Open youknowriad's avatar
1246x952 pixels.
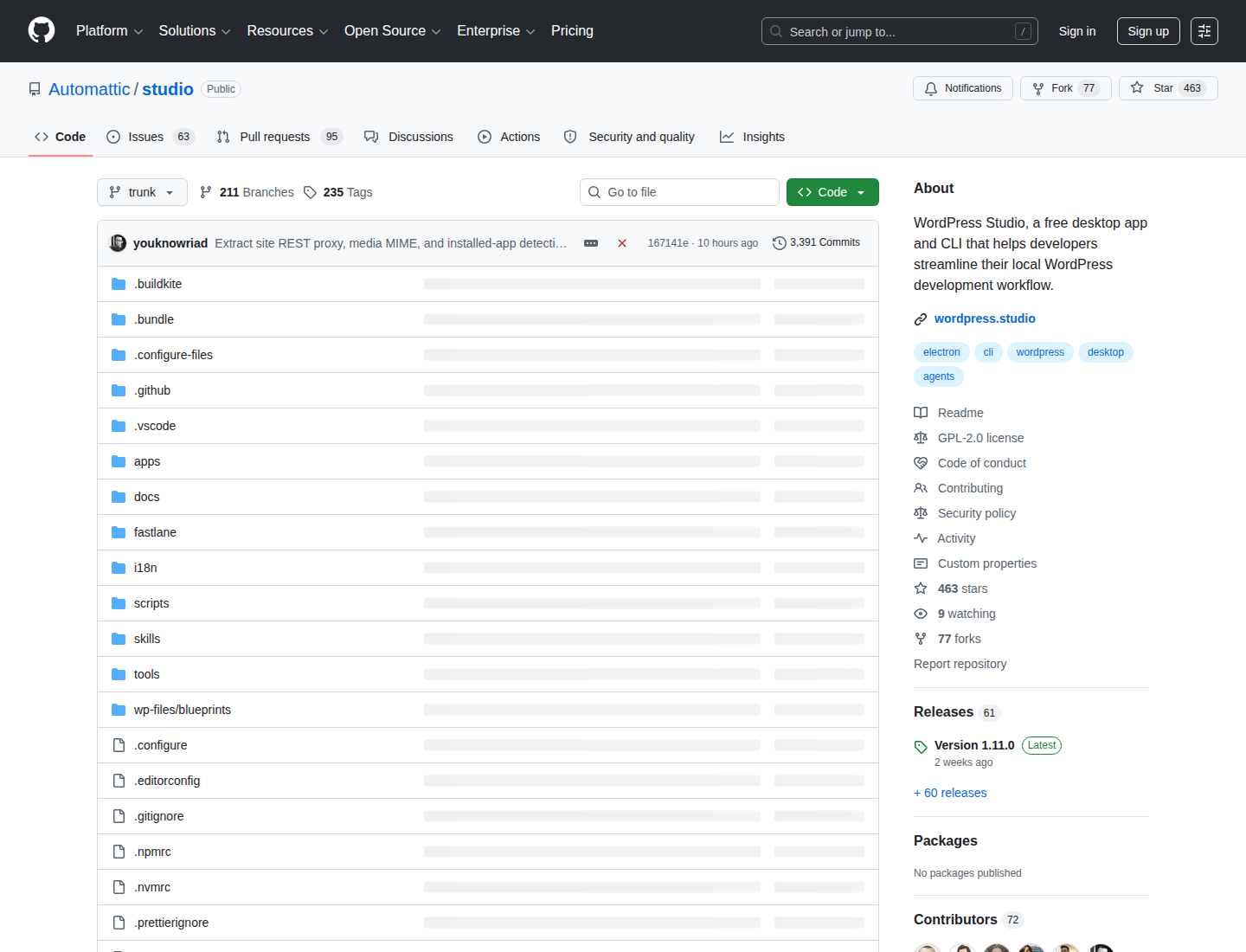(x=118, y=243)
